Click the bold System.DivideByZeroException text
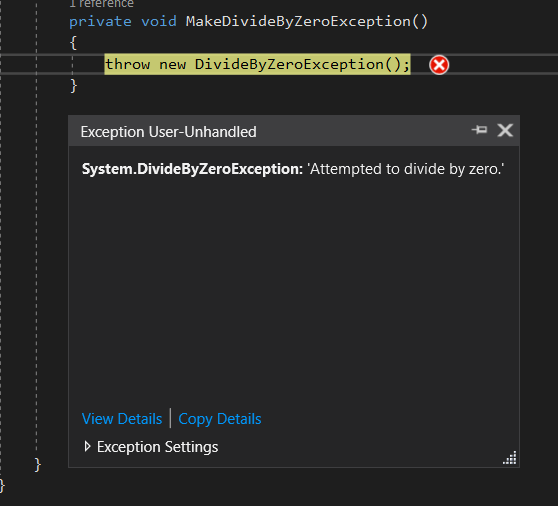The width and height of the screenshot is (558, 506). pyautogui.click(x=192, y=169)
